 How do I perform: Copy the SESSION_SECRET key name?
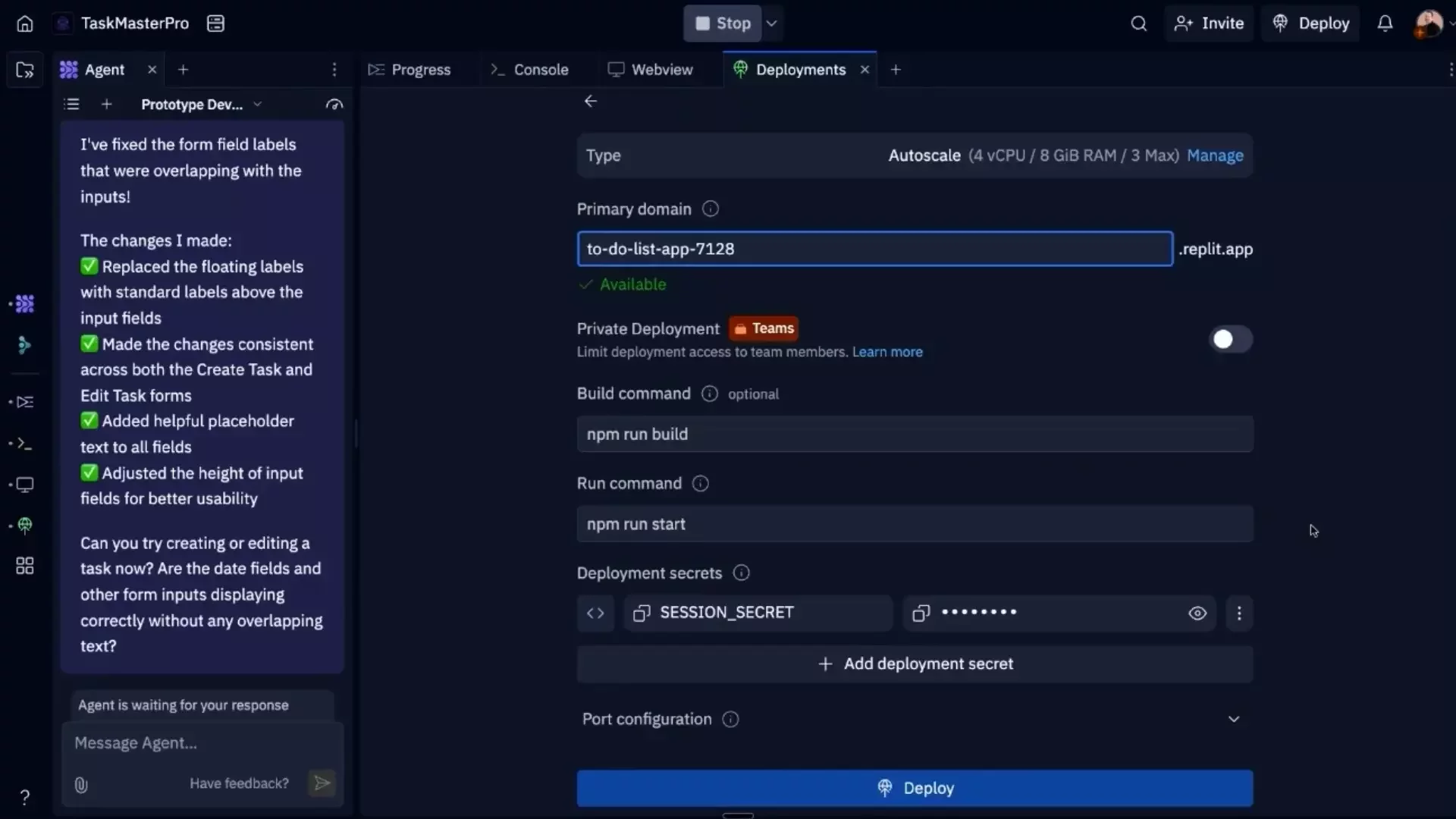[641, 613]
